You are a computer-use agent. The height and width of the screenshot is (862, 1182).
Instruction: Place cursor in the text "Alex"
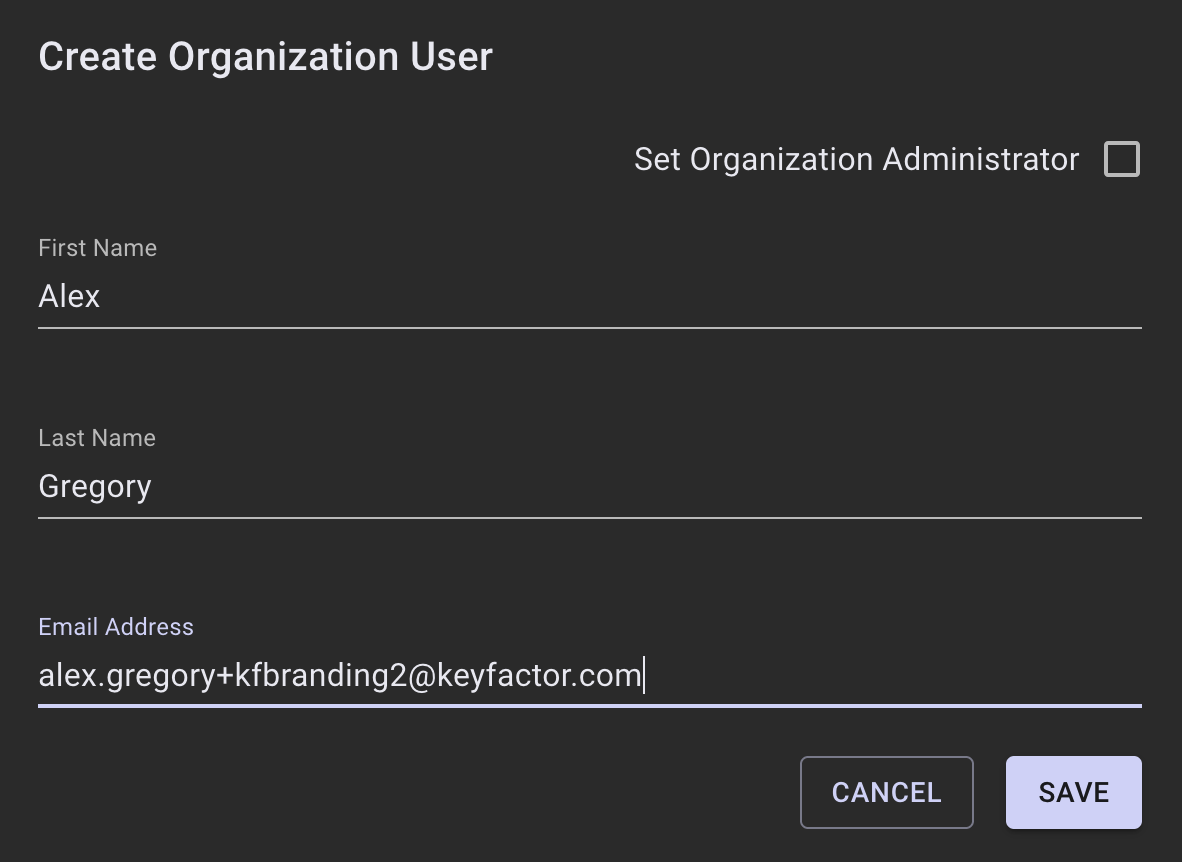tap(69, 297)
